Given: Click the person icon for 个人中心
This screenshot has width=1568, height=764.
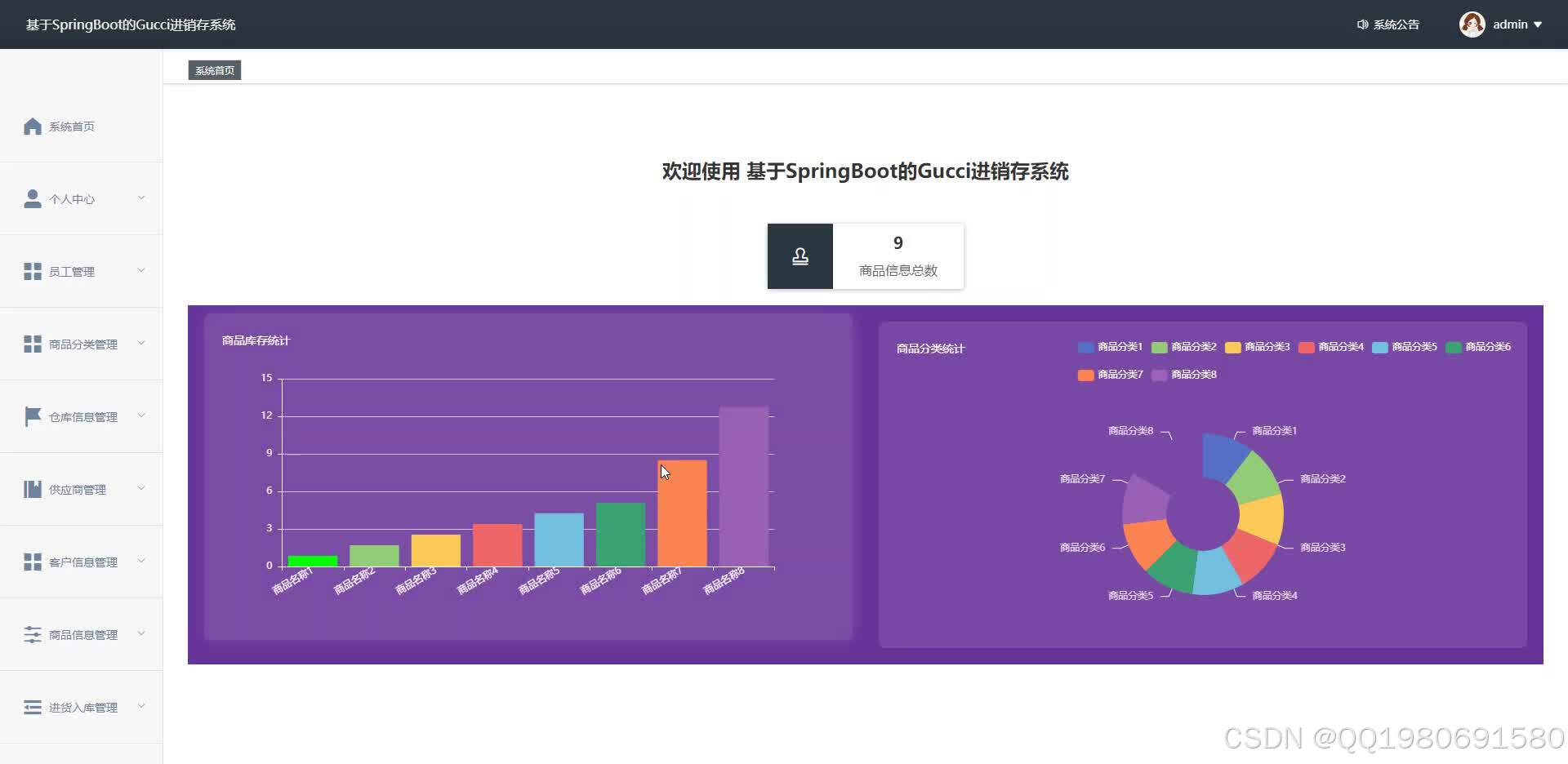Looking at the screenshot, I should (33, 199).
